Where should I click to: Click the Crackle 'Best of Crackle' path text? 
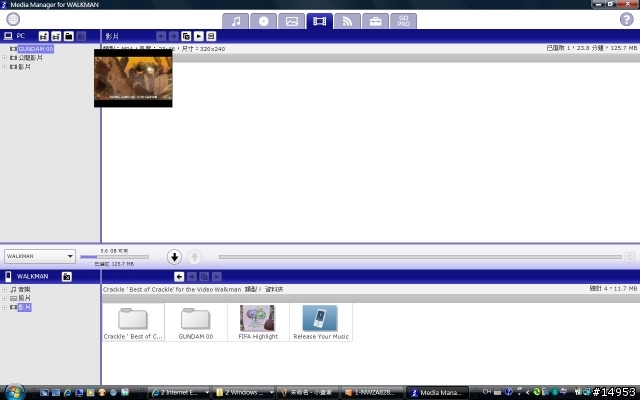(172, 289)
